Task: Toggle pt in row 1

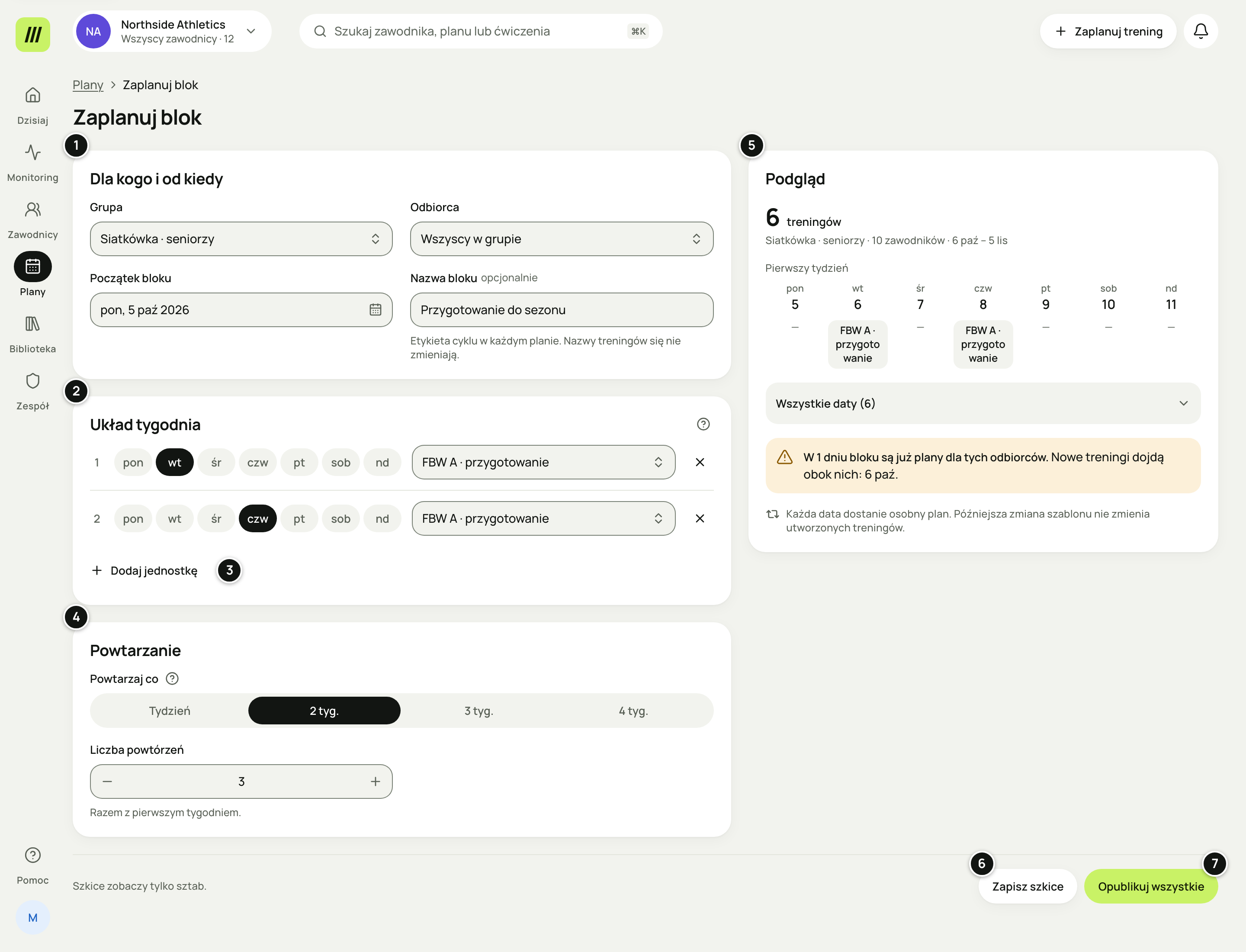Action: (299, 462)
